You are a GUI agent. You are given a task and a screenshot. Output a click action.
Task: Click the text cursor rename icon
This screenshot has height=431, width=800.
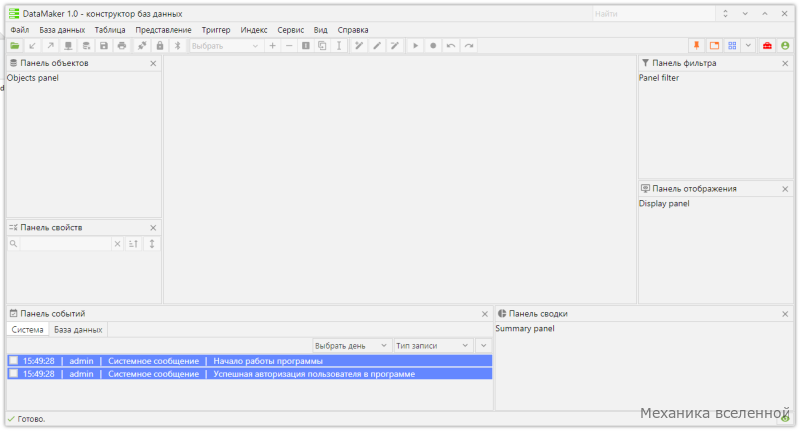click(339, 46)
